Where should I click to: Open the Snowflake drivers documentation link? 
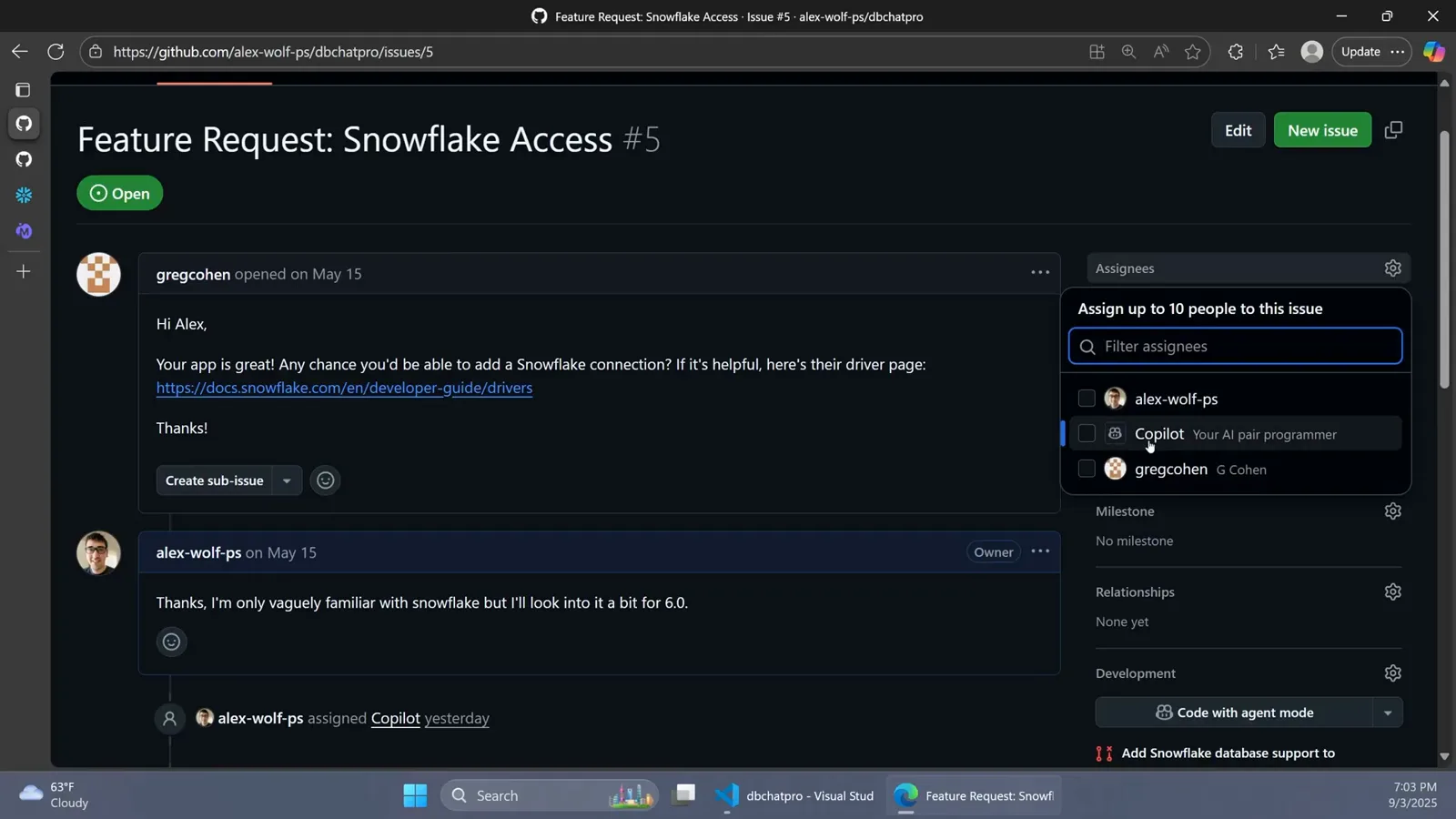(x=344, y=388)
